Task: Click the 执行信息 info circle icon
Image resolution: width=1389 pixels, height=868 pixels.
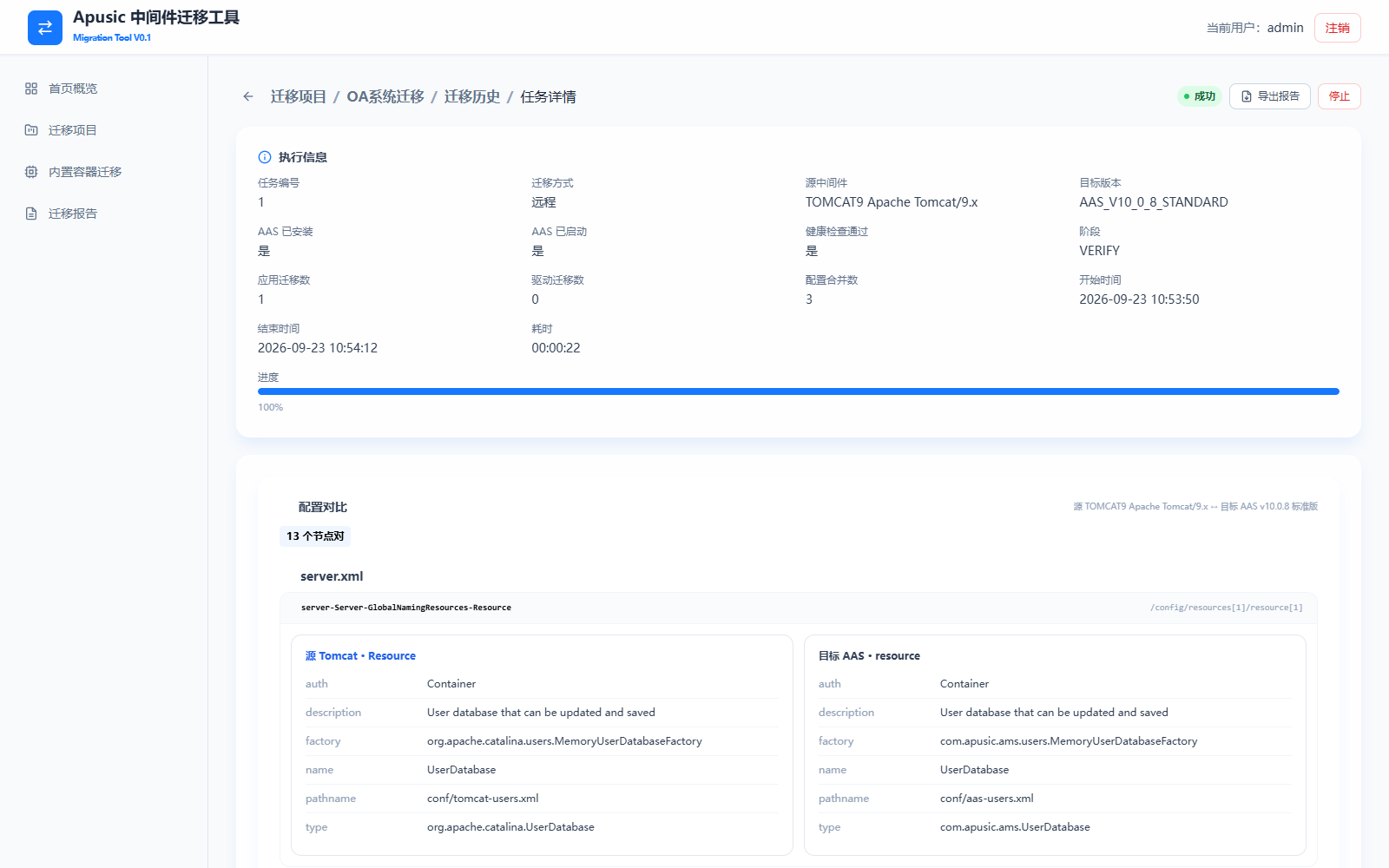Action: point(265,157)
